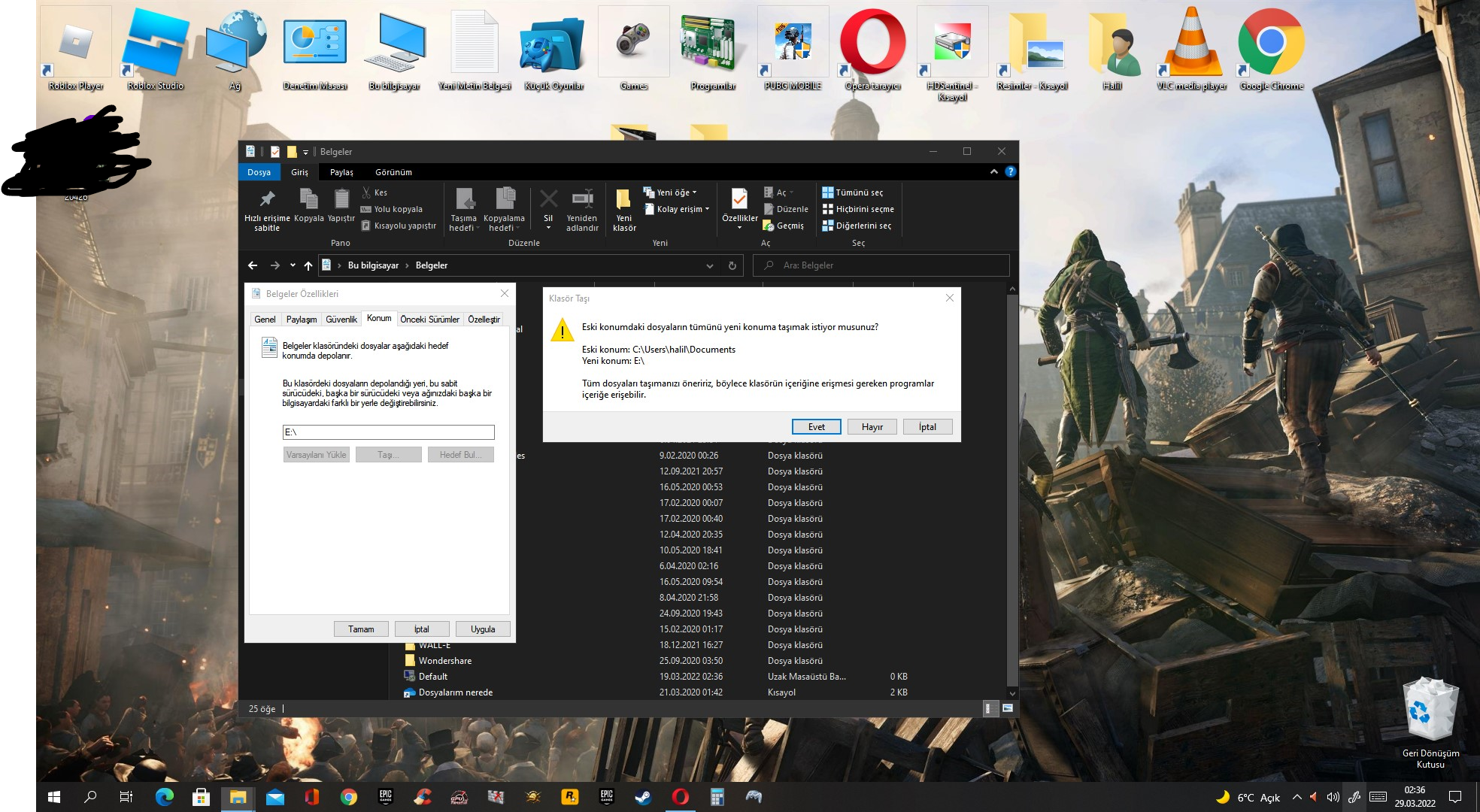Click Yolu kopyala in the ribbon
This screenshot has width=1480, height=812.
tap(392, 209)
